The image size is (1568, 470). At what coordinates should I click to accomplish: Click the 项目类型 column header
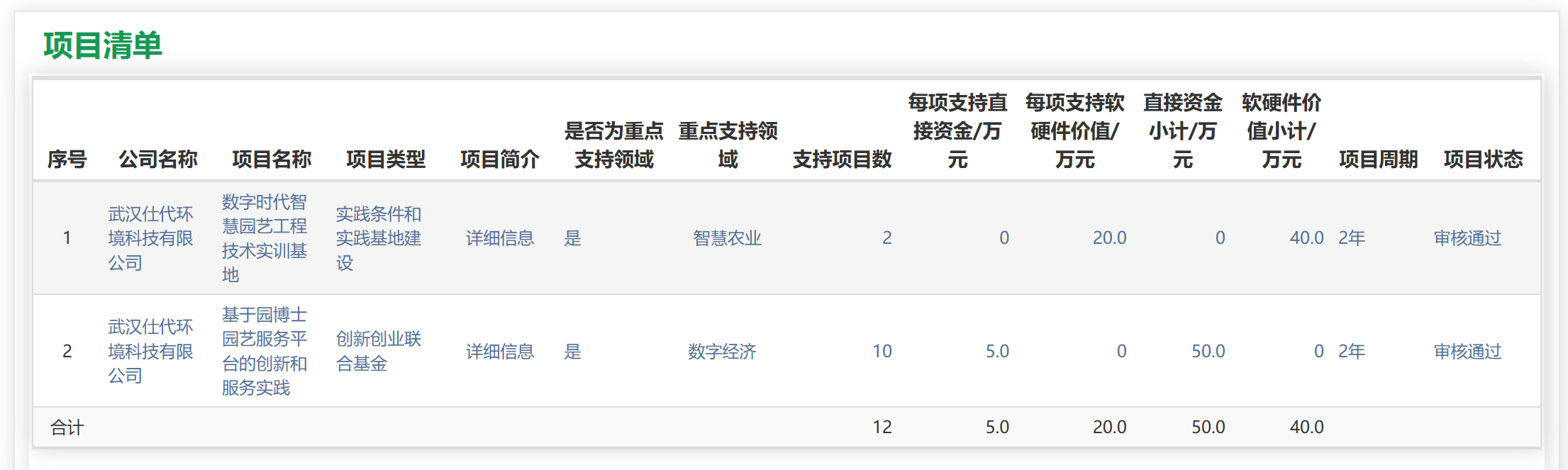pos(386,160)
